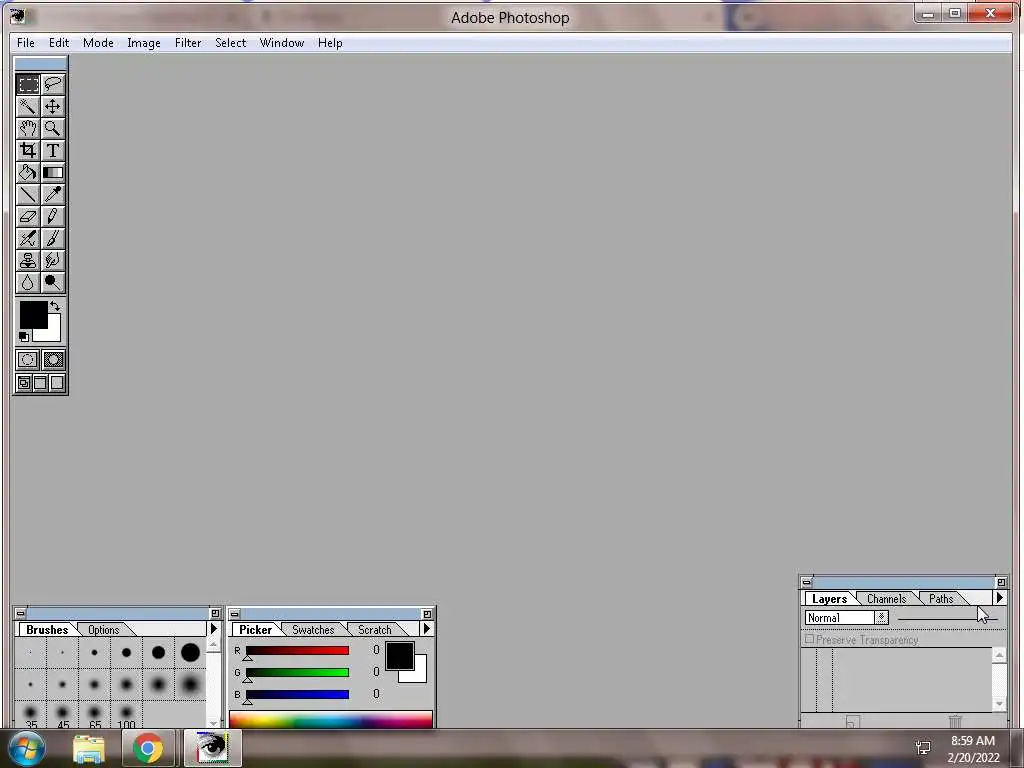
Task: Select the Airbrush tool
Action: (28, 238)
